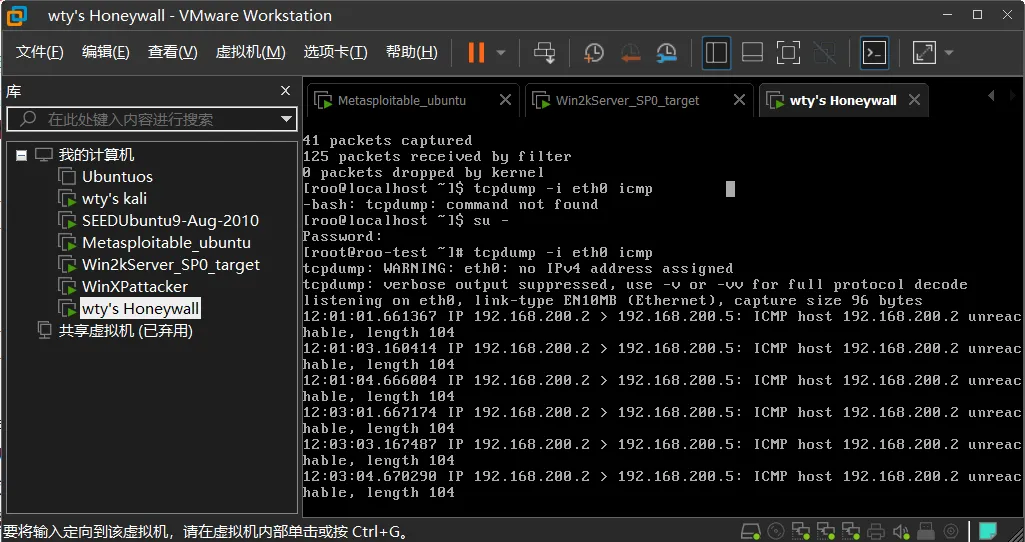Click the '41 packets captured' terminal line
This screenshot has height=542, width=1025.
click(387, 141)
